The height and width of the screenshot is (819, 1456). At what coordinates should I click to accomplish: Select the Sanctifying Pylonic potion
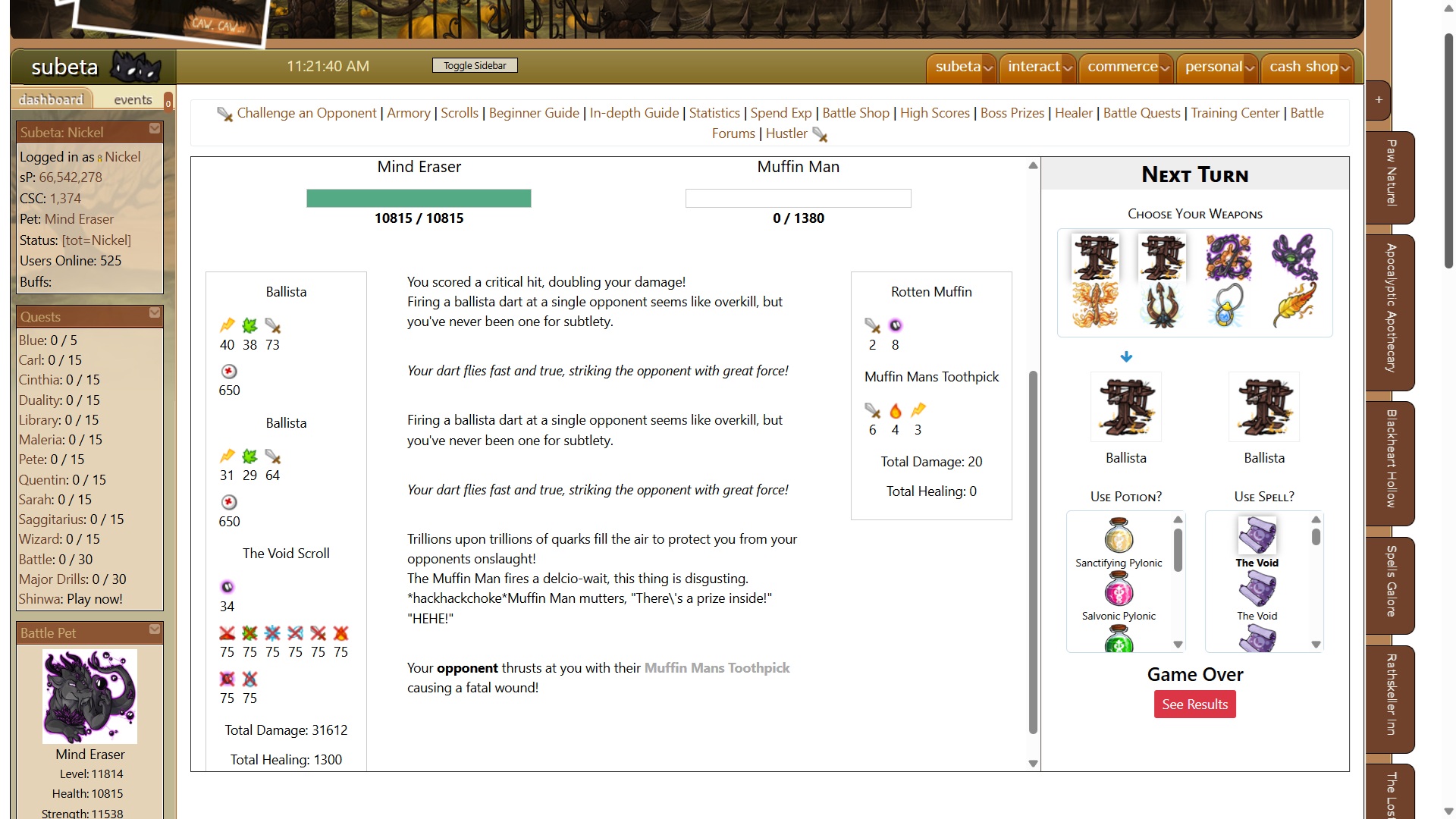click(1119, 537)
